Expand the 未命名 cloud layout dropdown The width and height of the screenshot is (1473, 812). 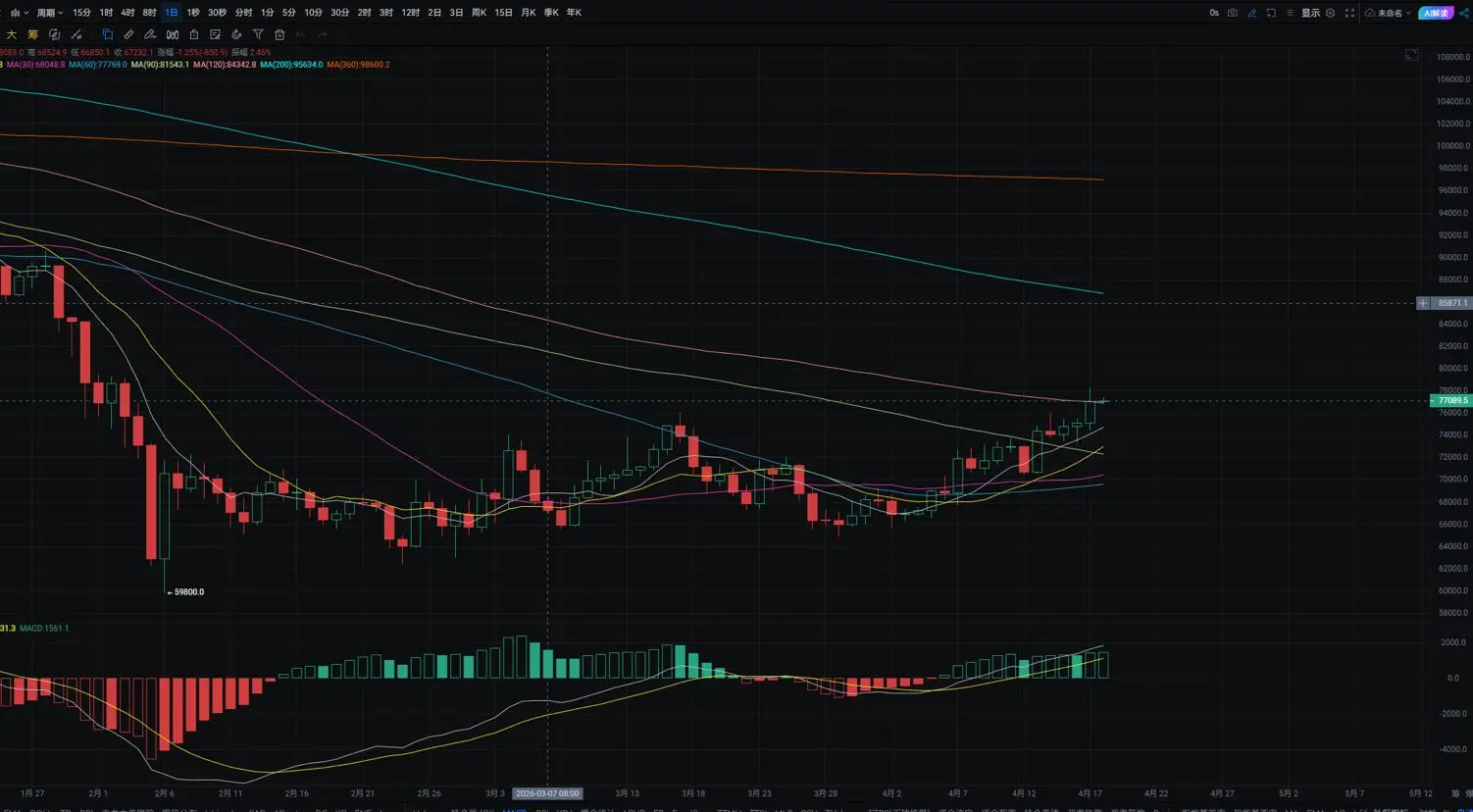(1389, 13)
